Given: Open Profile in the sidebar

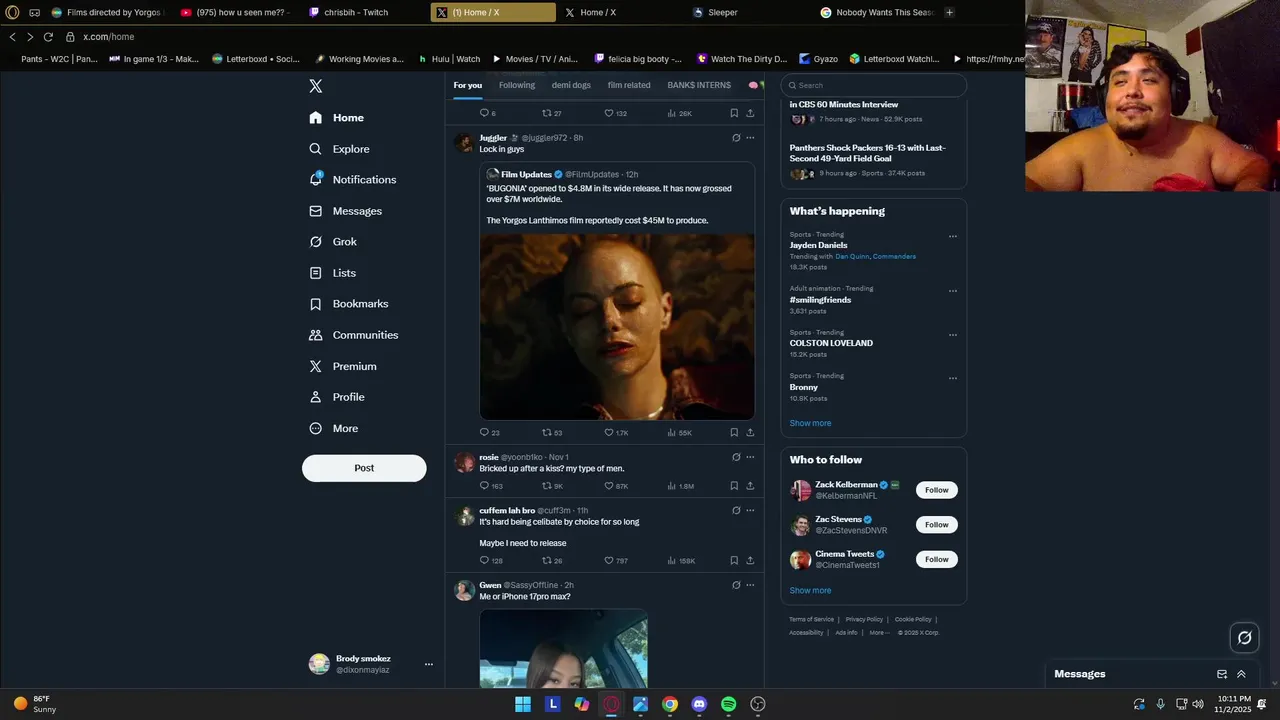Looking at the screenshot, I should click(337, 397).
